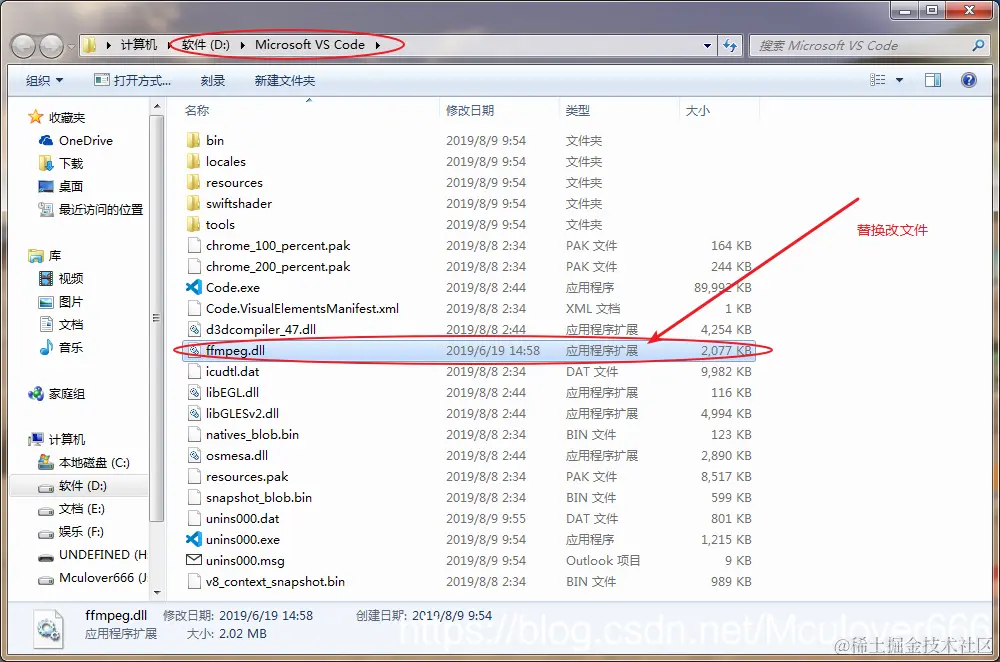Click 软件 (D:) breadcrumb in address bar
Screen dimensions: 1000x662
click(x=205, y=45)
